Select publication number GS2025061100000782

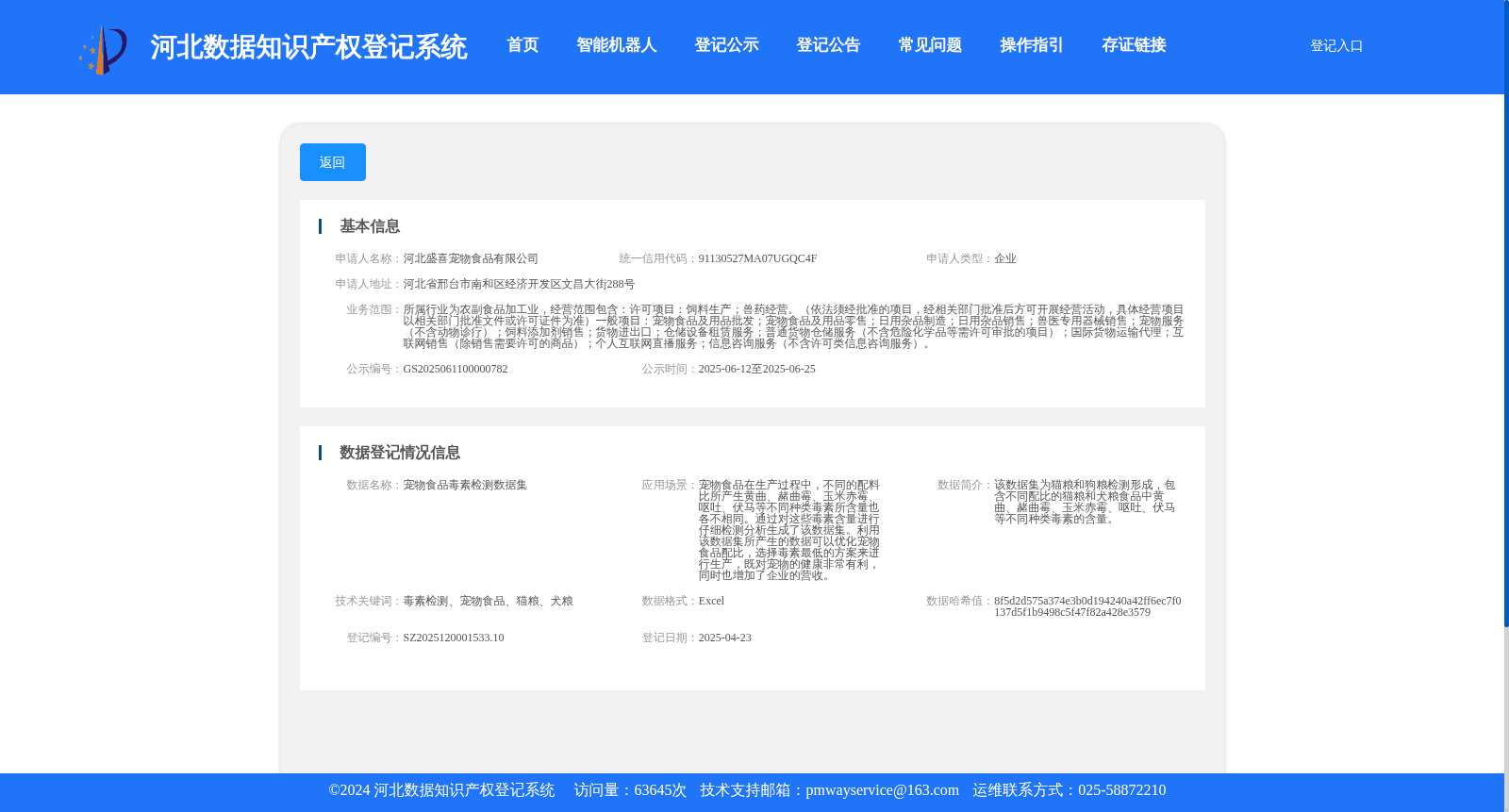456,369
